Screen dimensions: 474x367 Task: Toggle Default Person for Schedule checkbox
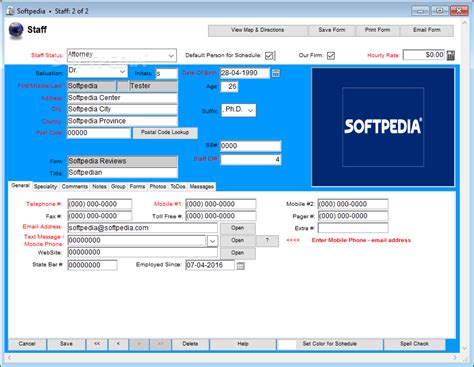click(x=269, y=55)
